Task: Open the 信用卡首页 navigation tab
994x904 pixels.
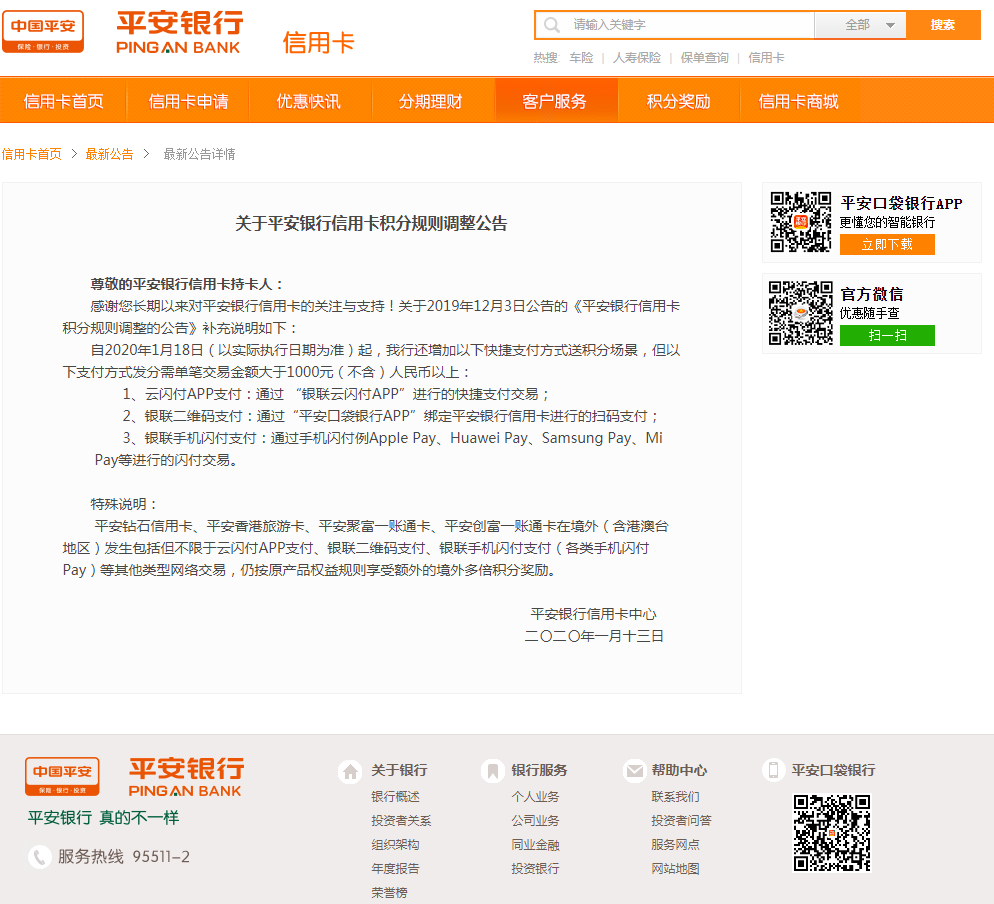Action: tap(63, 101)
